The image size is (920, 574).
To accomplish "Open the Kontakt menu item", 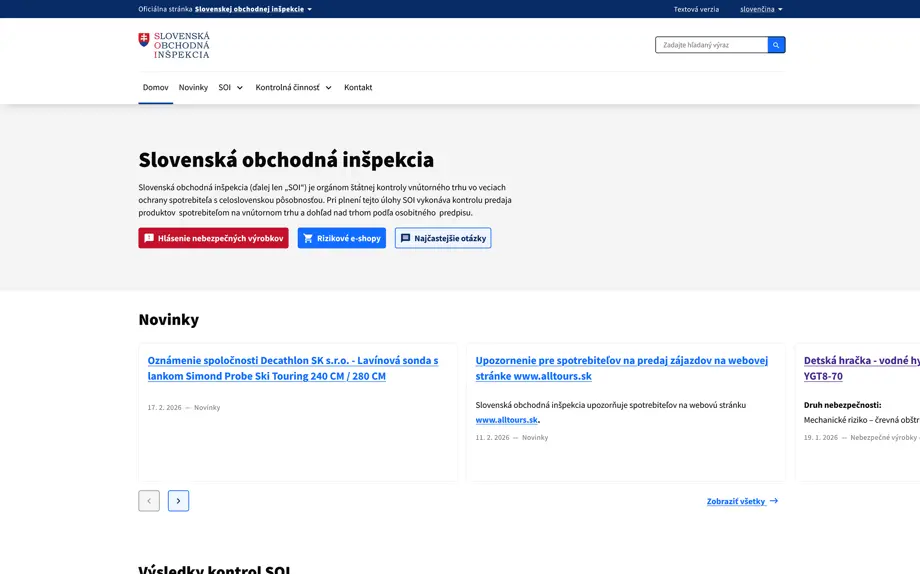I will [x=358, y=87].
